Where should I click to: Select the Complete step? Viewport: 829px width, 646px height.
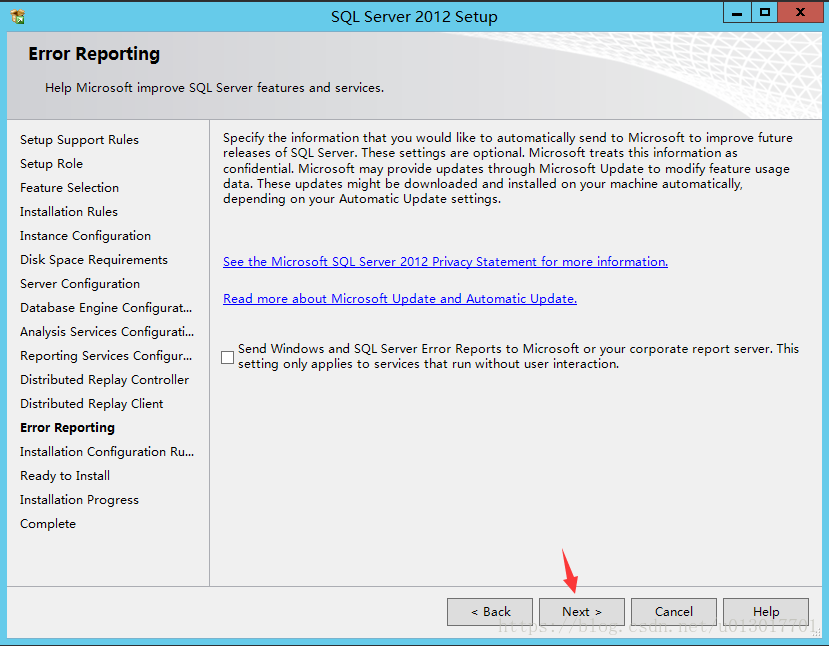48,524
